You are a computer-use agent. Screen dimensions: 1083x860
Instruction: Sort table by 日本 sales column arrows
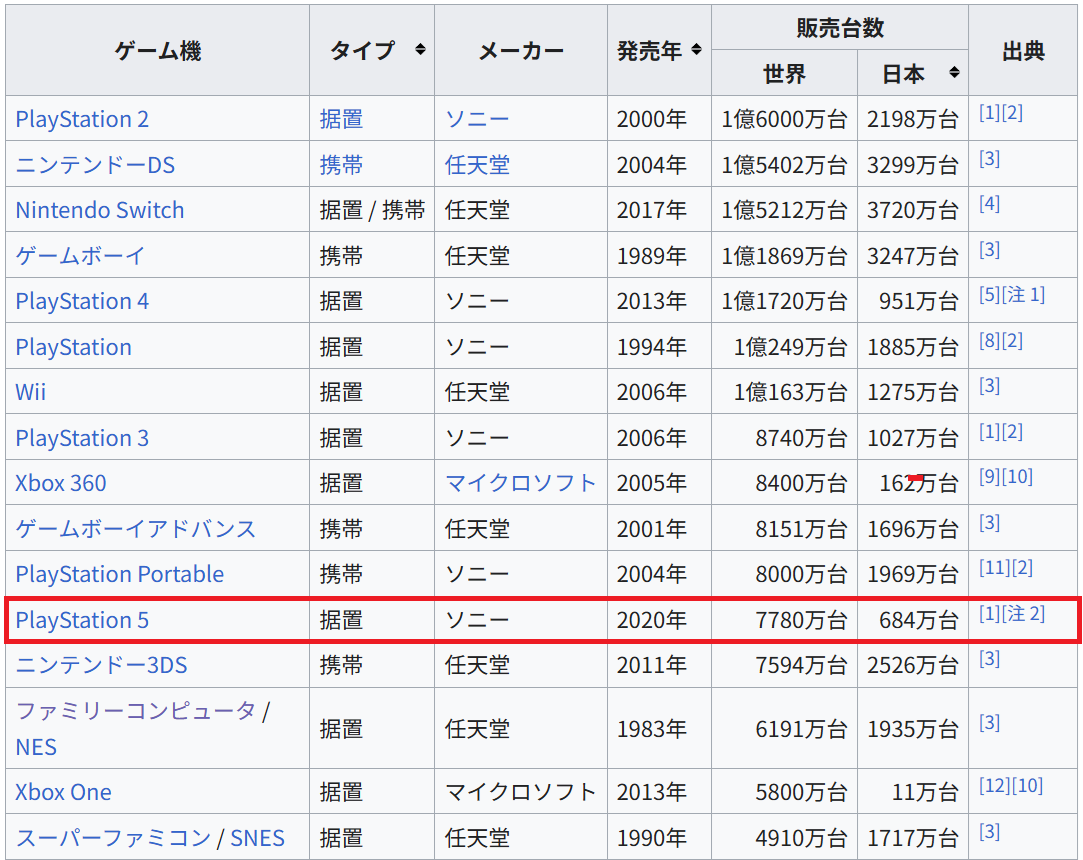pyautogui.click(x=954, y=73)
